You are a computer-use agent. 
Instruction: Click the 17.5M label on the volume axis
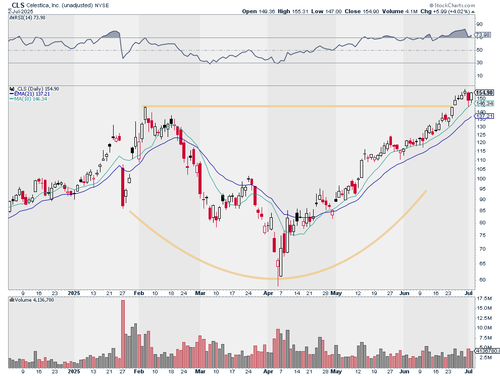point(484,298)
